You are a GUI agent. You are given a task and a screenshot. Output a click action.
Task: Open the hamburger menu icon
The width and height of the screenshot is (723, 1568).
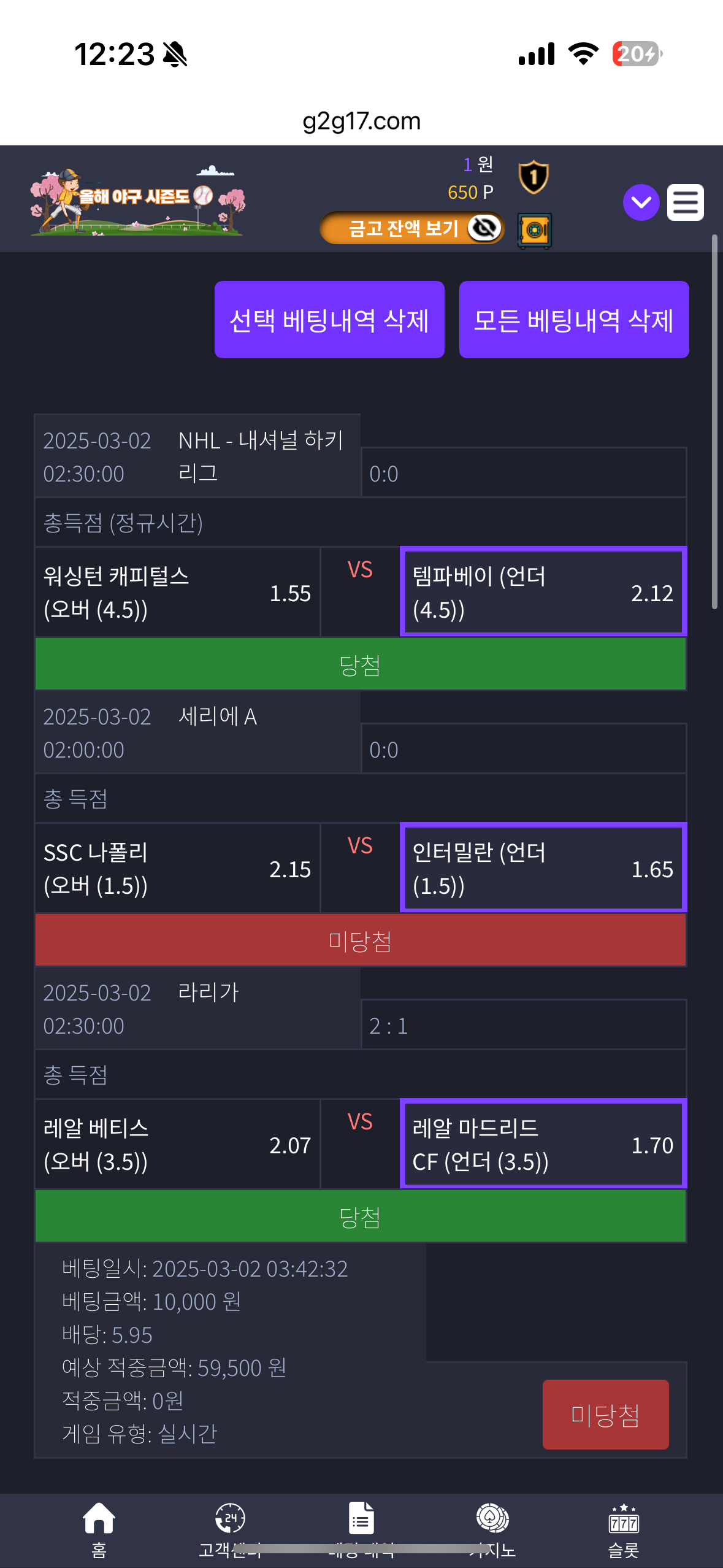(x=685, y=202)
